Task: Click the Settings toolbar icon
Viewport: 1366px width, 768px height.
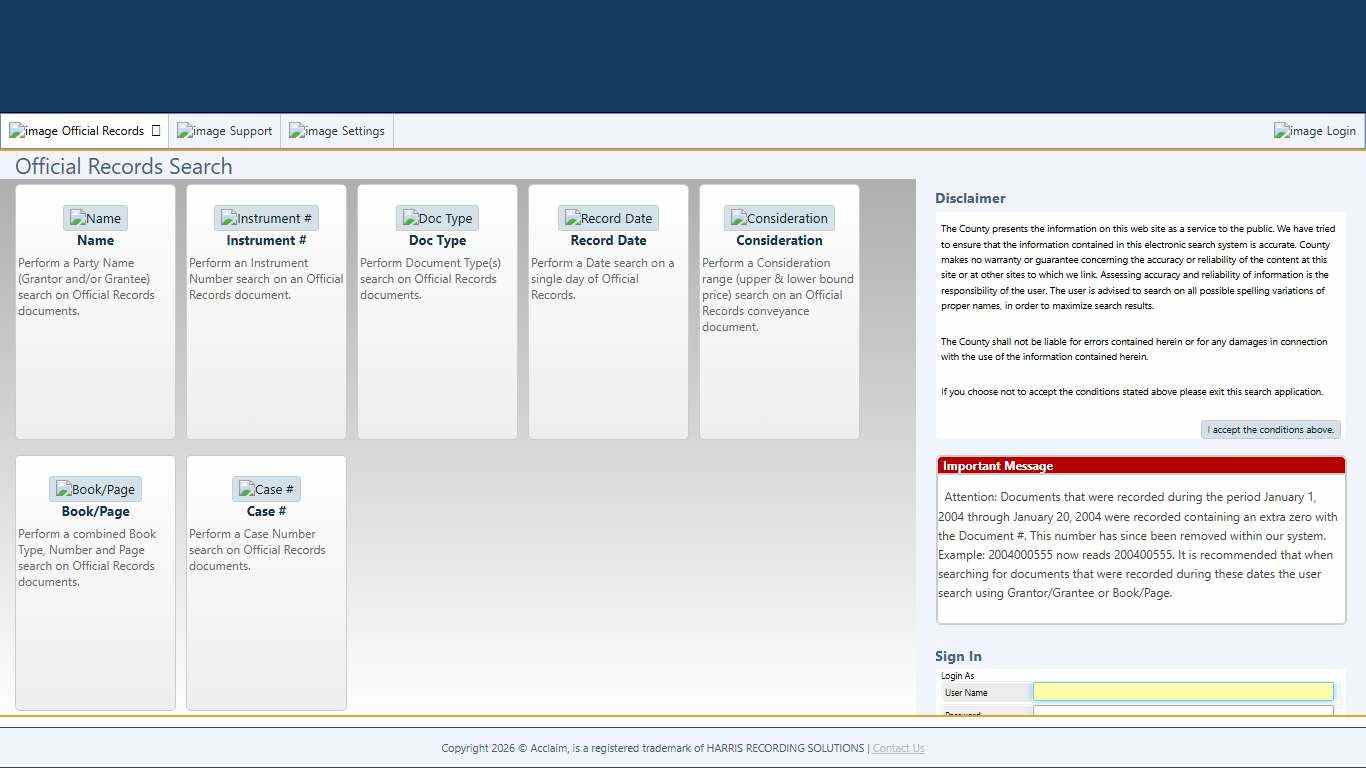Action: (336, 130)
